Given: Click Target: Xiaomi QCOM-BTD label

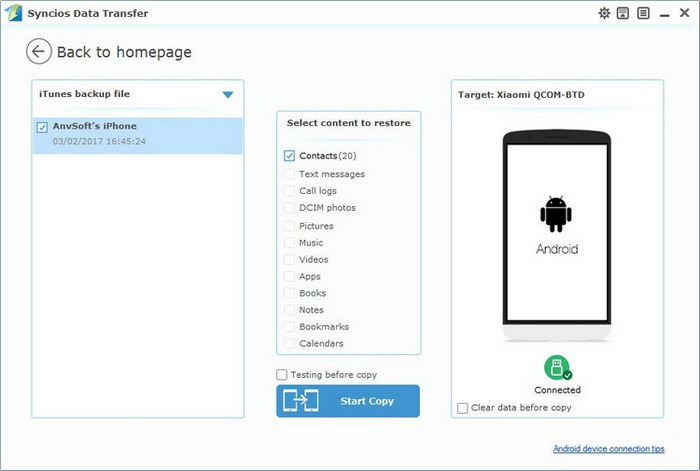Looking at the screenshot, I should (x=521, y=95).
